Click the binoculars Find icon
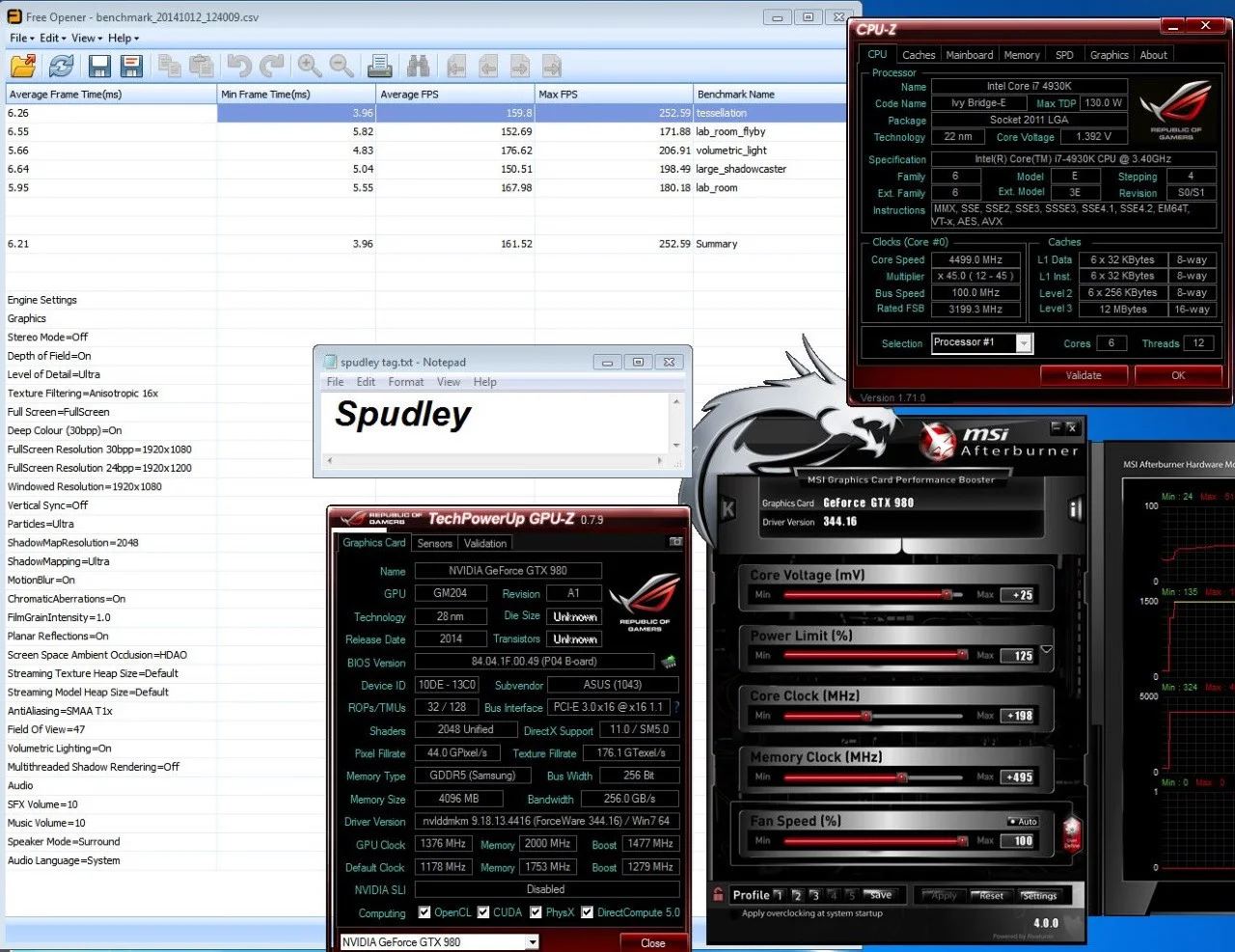Screen dimensions: 1235x952 click(418, 66)
